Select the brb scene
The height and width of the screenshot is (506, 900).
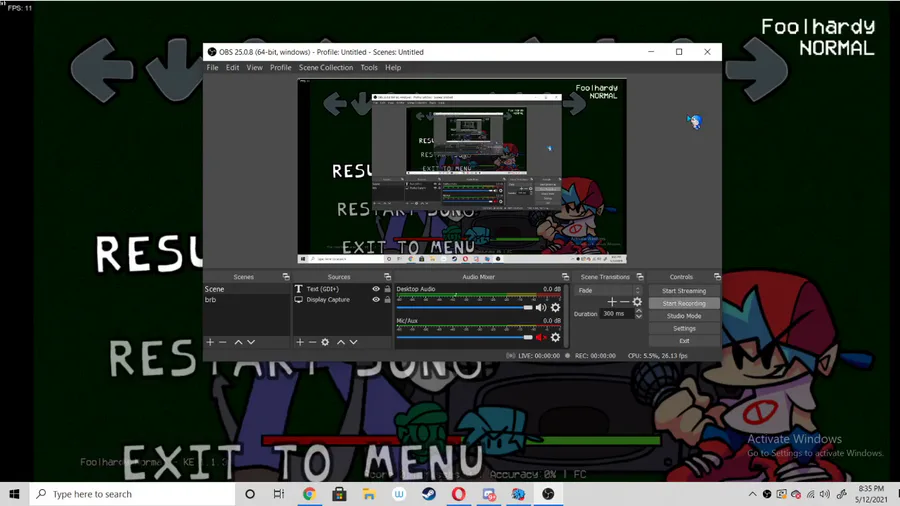[246, 299]
